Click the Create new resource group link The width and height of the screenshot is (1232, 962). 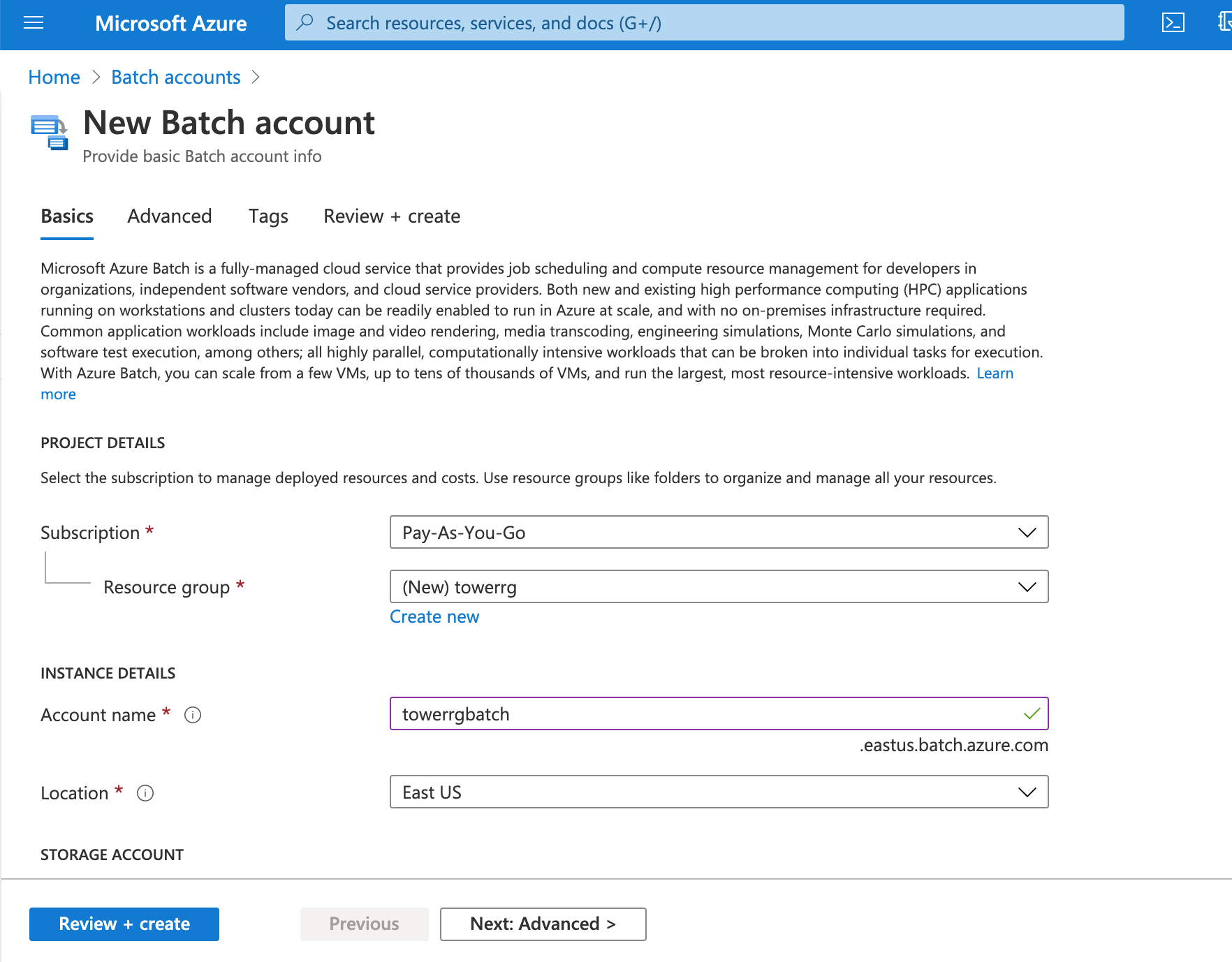click(x=434, y=617)
